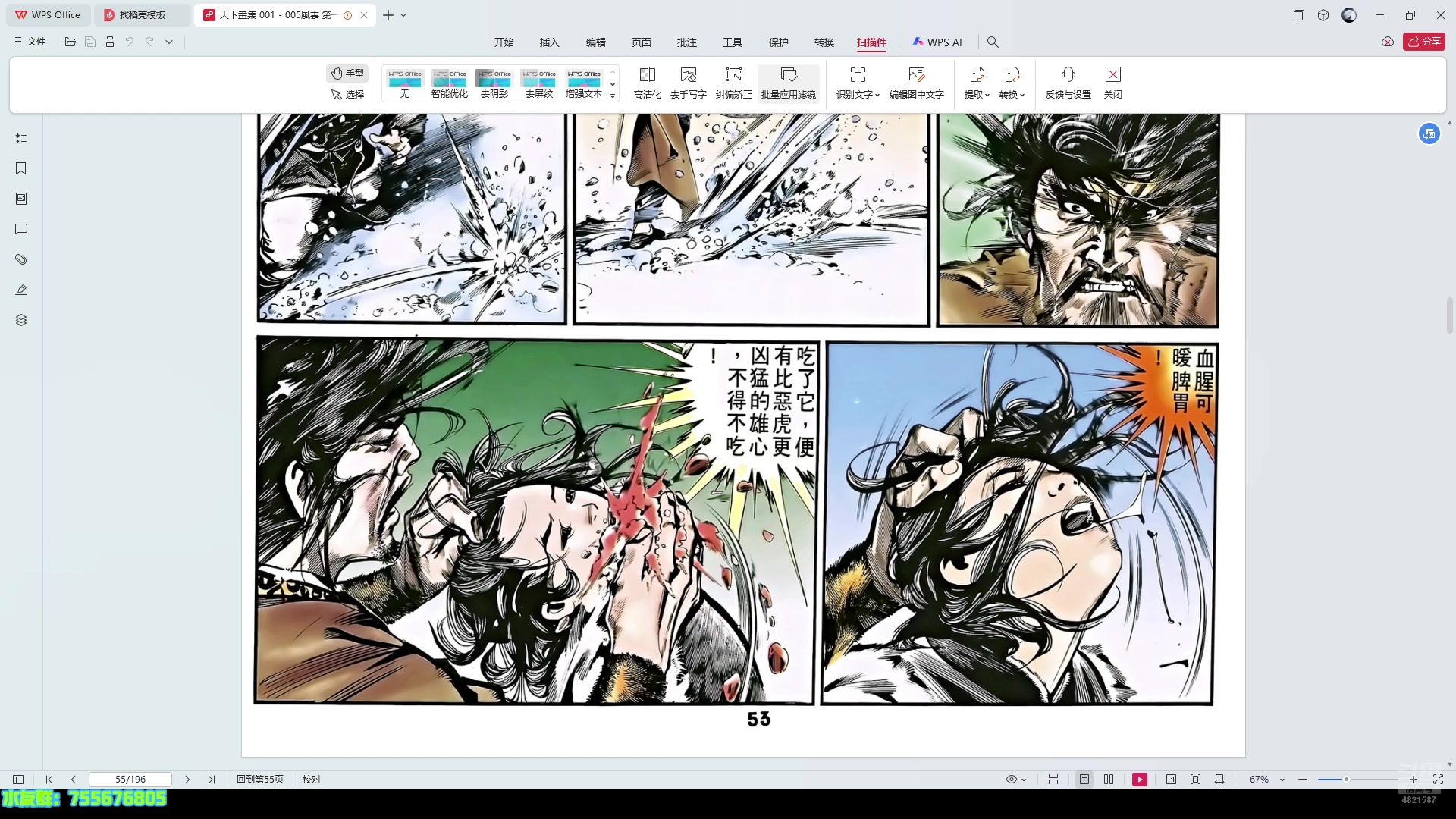Enable single page view mode
This screenshot has width=1456, height=819.
tap(1084, 780)
